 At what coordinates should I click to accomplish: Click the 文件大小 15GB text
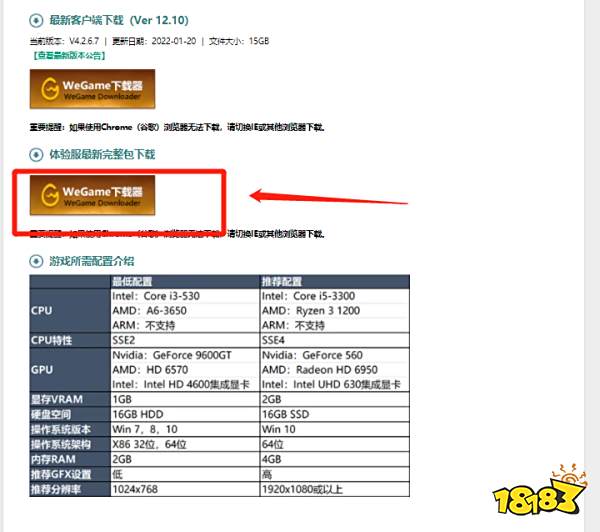click(239, 41)
